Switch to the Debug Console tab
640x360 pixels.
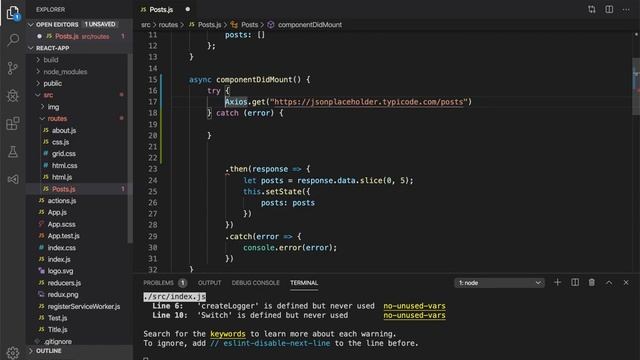[256, 282]
